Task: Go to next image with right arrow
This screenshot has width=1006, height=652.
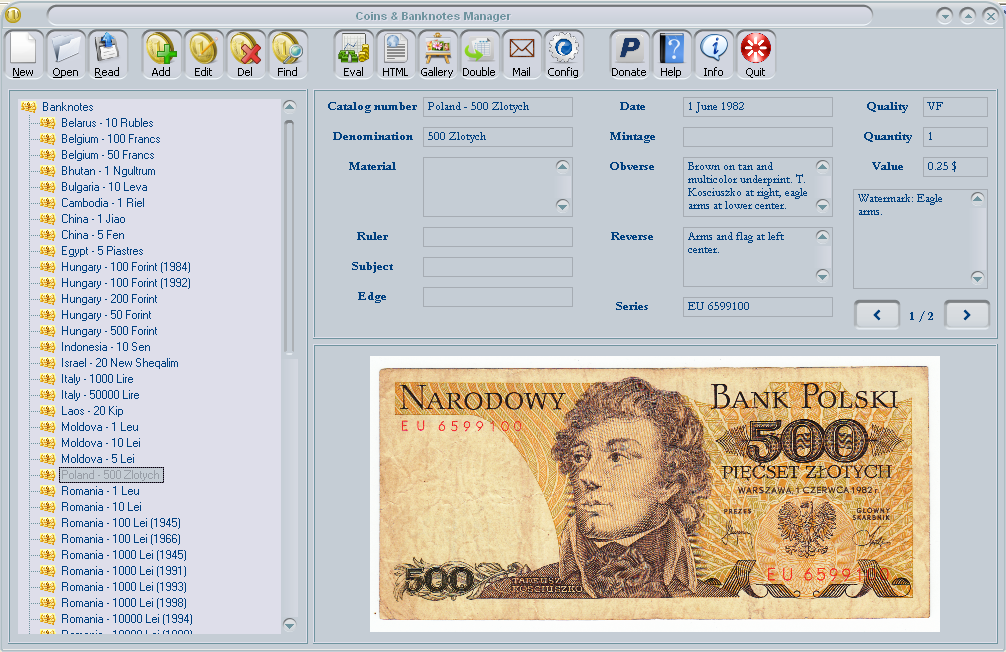Action: coord(967,315)
